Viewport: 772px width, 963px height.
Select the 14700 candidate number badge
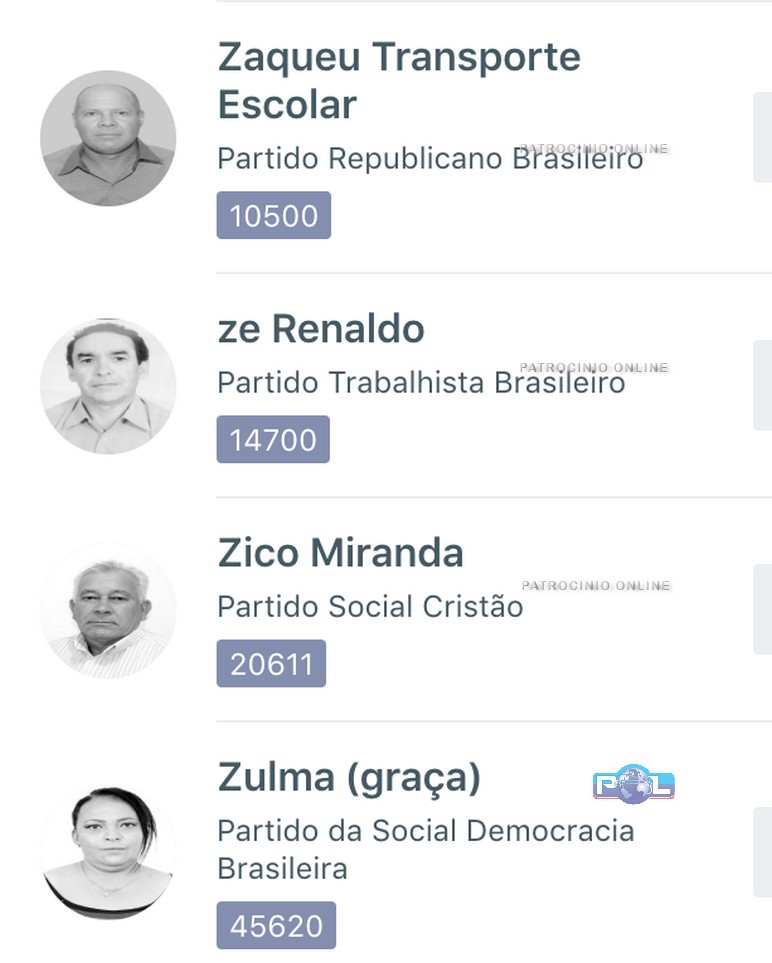[273, 440]
